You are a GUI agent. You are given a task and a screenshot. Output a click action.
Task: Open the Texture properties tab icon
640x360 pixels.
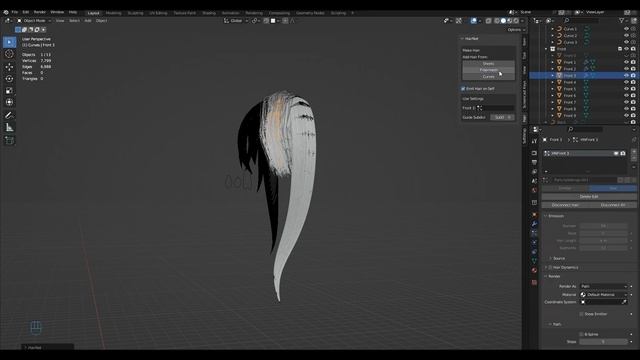tap(534, 282)
